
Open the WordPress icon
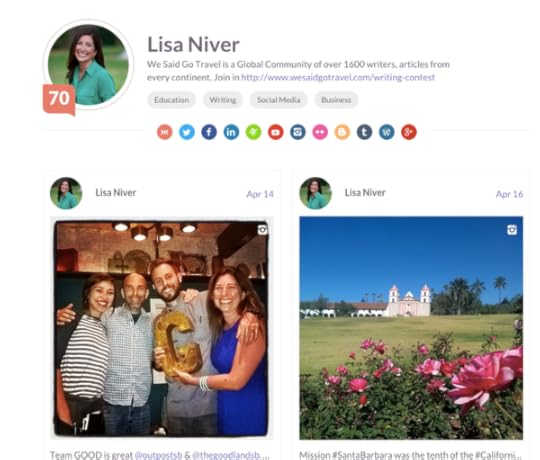pos(387,132)
